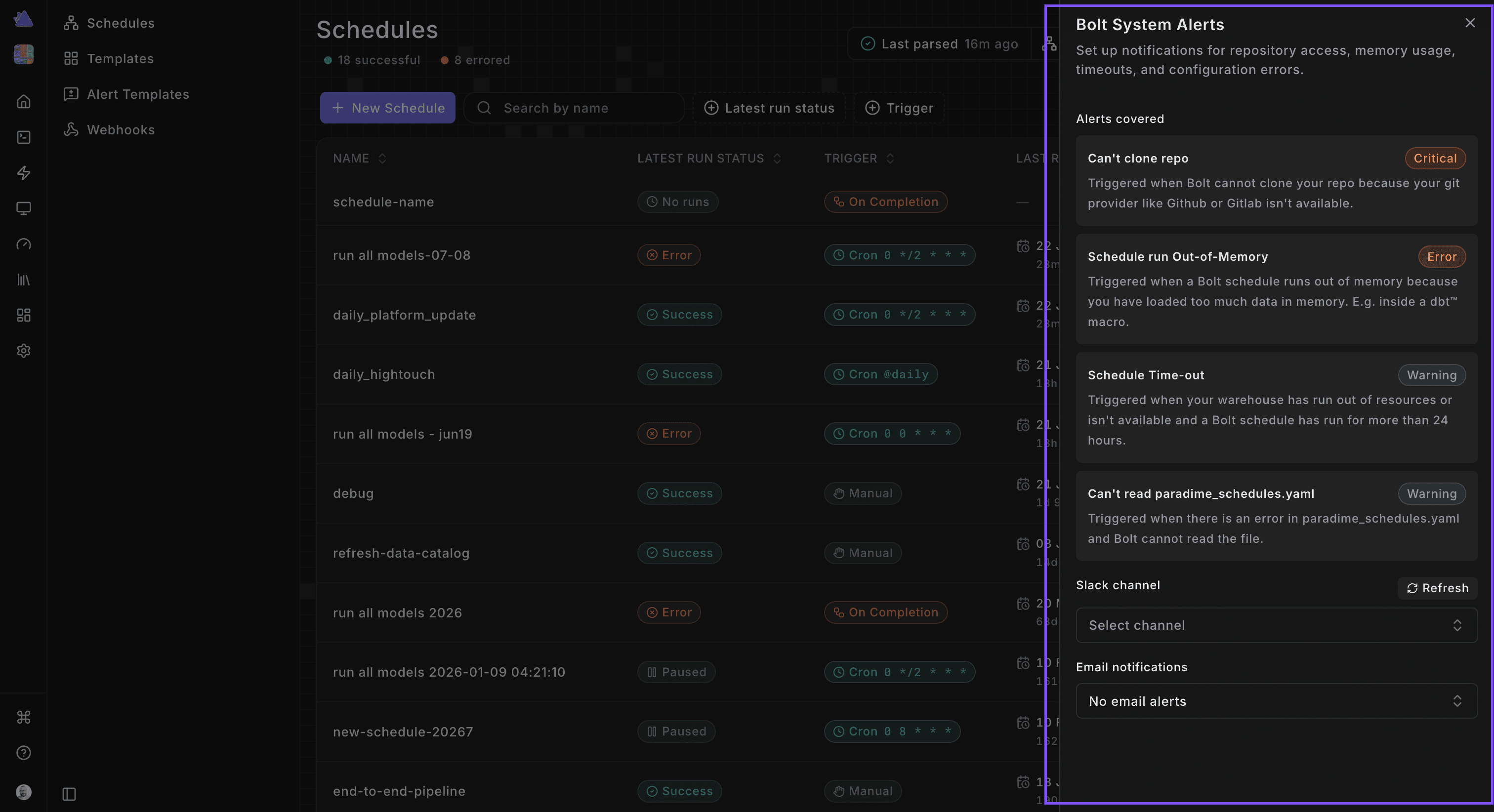Screen dimensions: 1494x812
Task: Open the new-schedule-20267 schedule
Action: (x=403, y=731)
